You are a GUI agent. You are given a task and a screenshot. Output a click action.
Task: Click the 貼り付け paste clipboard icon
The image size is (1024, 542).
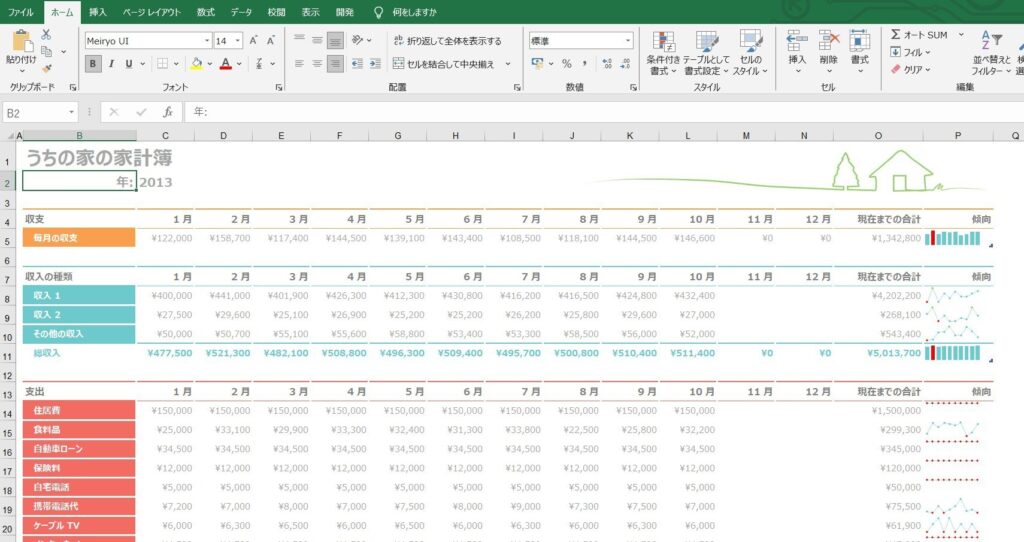(22, 42)
